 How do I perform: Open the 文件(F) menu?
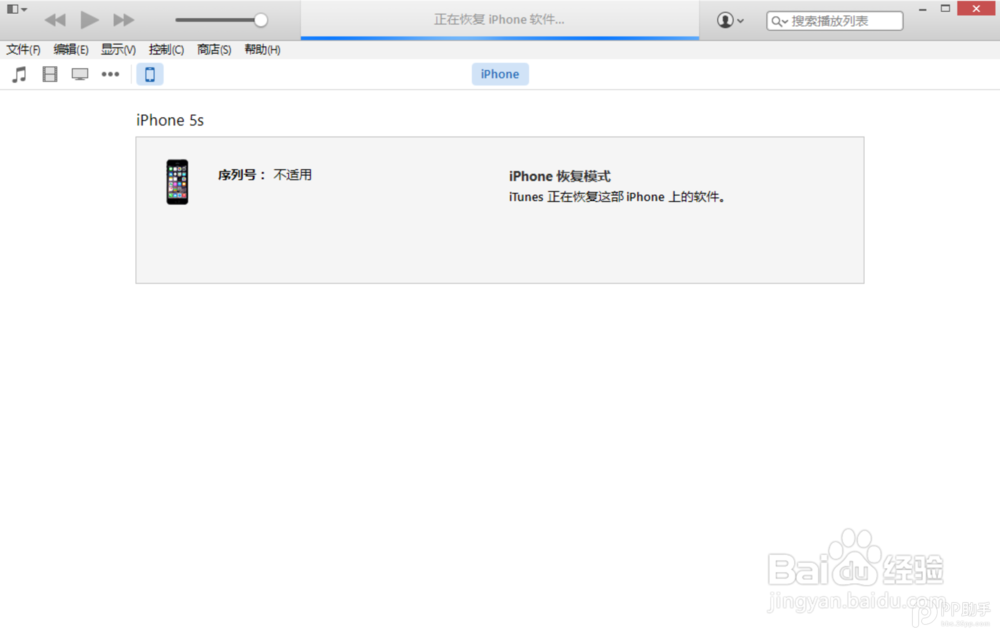[x=23, y=50]
